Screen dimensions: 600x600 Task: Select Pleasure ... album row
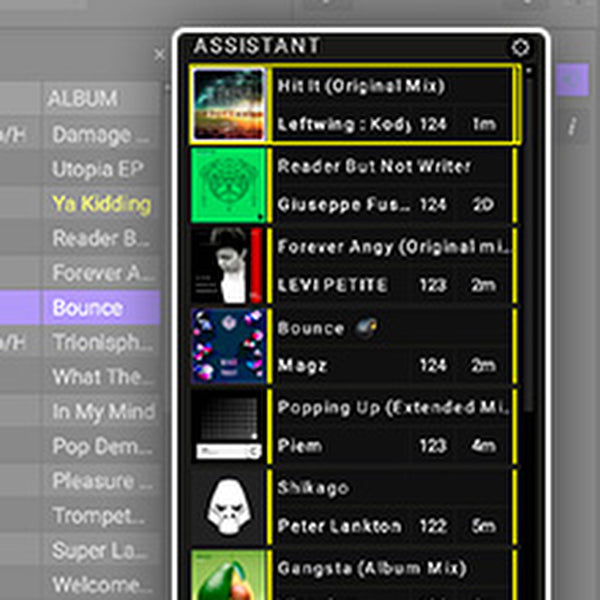point(101,481)
